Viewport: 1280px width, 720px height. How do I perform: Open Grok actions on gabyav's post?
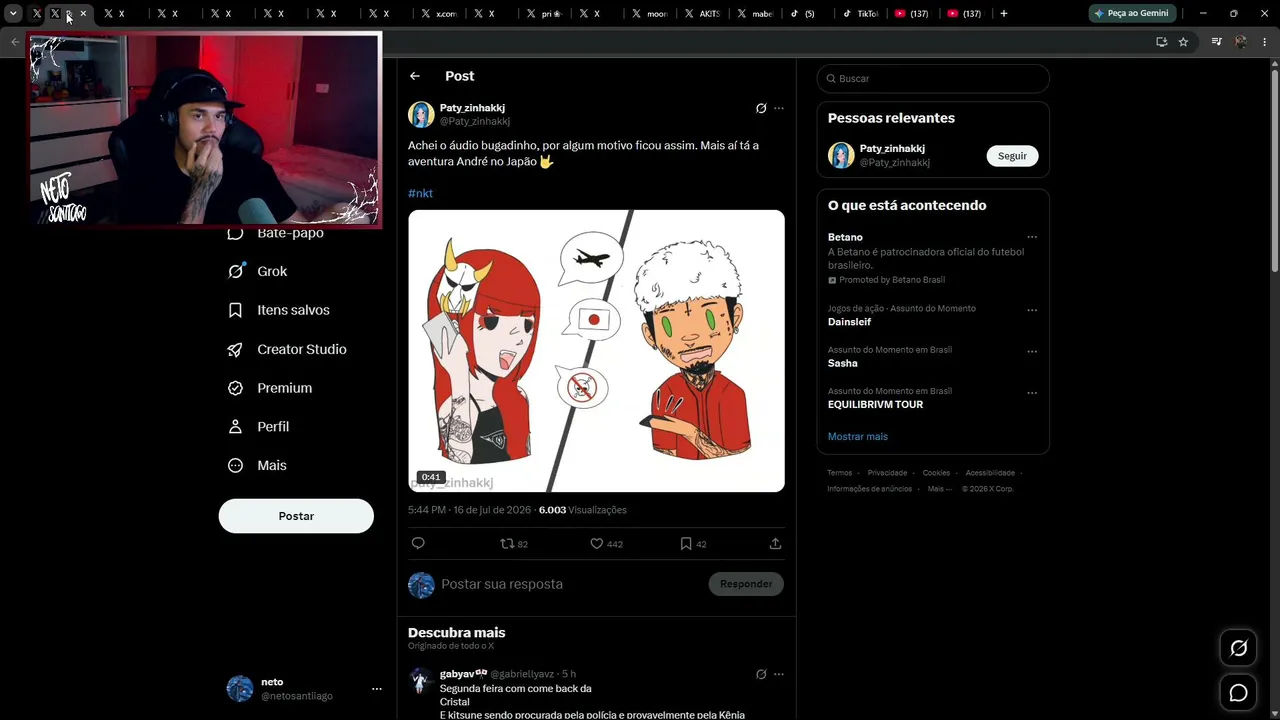point(761,674)
